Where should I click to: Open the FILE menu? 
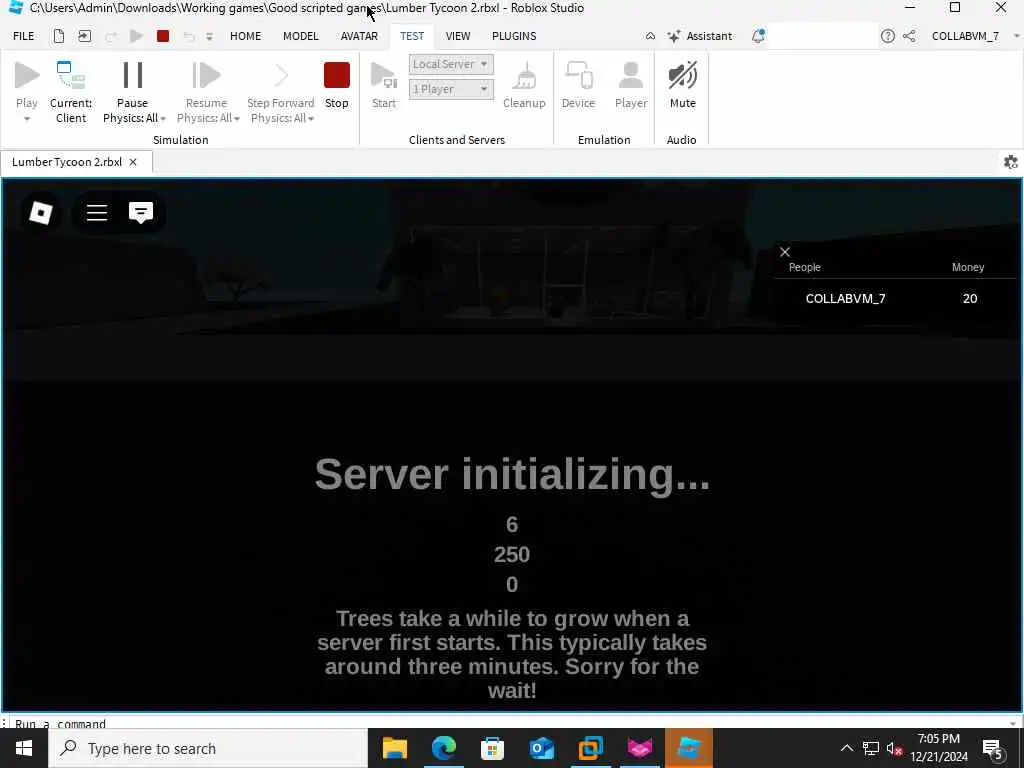point(24,36)
